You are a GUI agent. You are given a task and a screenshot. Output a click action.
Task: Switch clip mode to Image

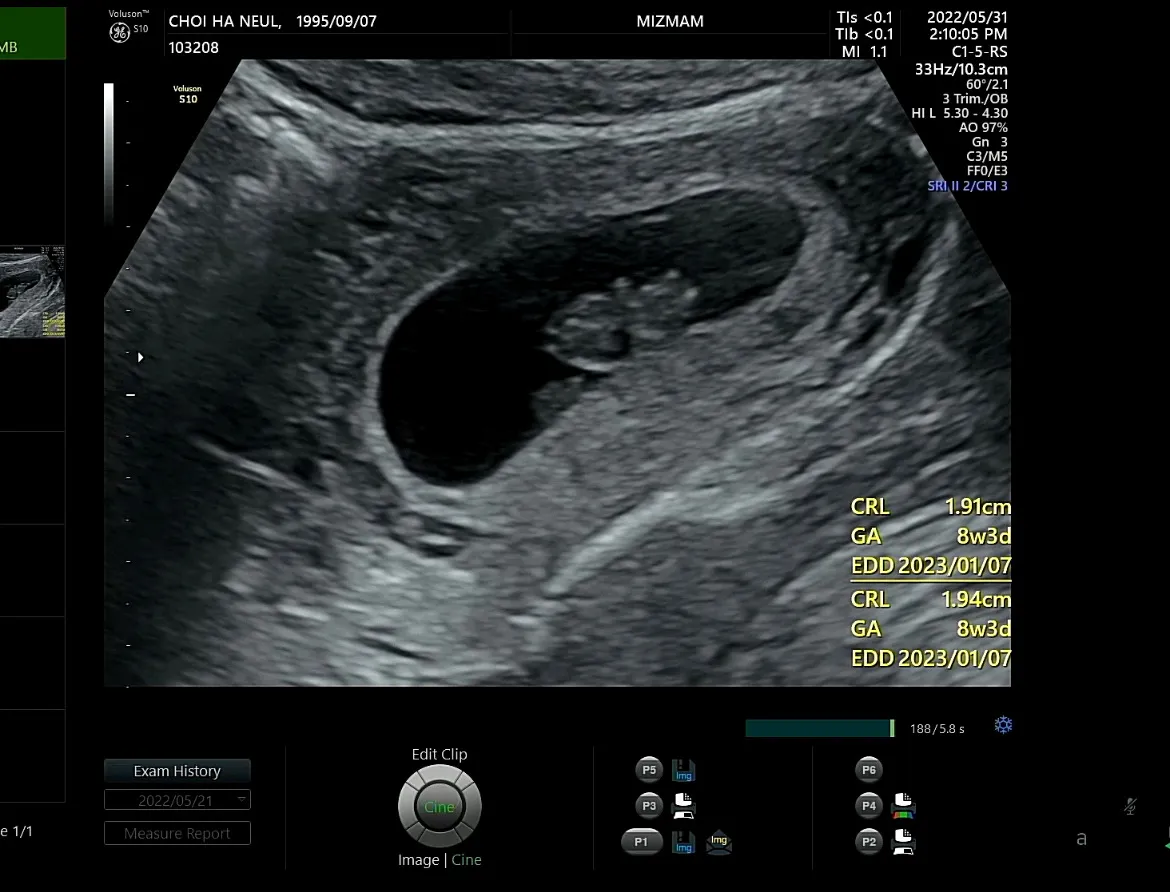point(419,860)
